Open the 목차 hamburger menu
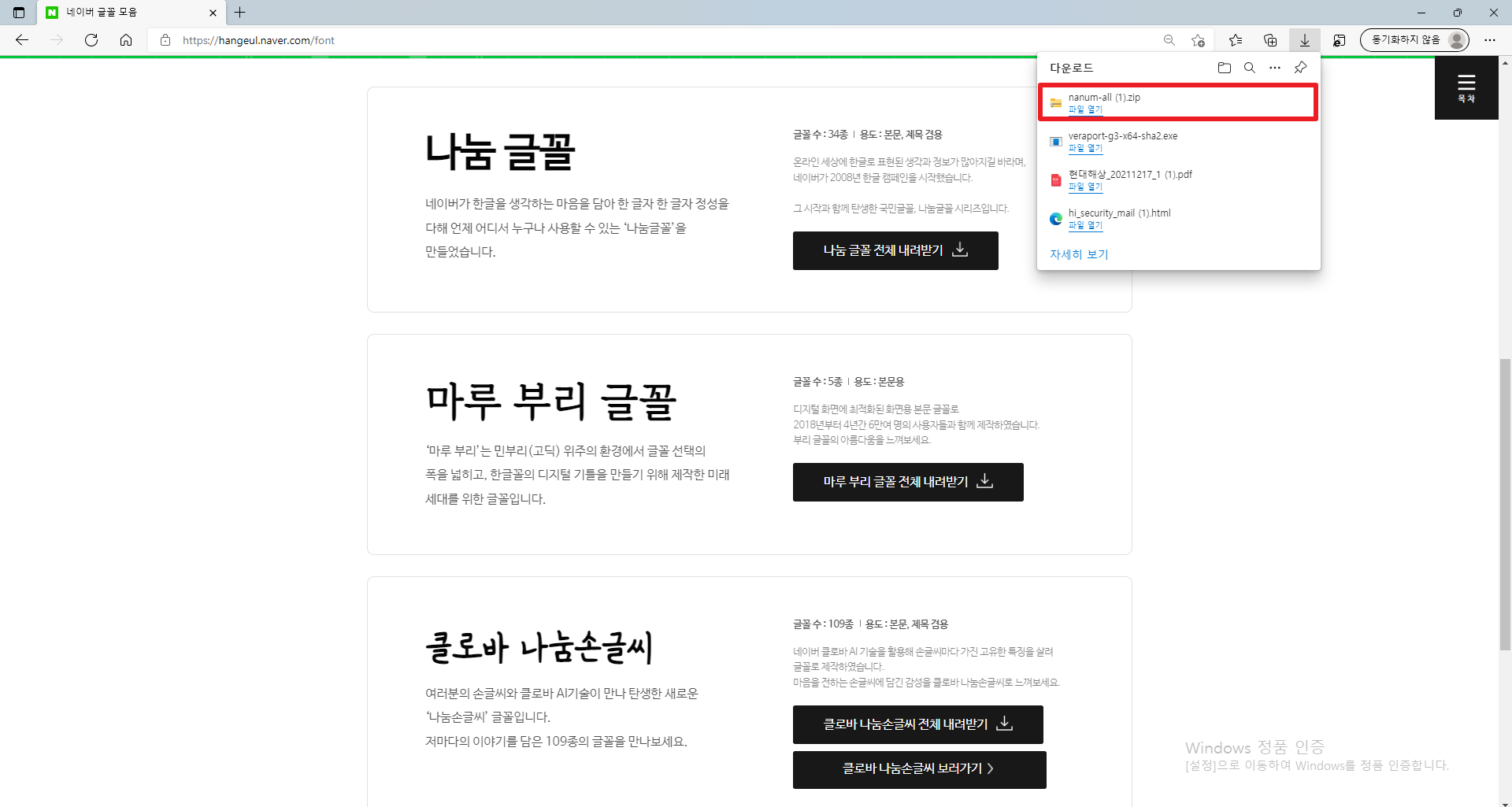 (x=1466, y=88)
